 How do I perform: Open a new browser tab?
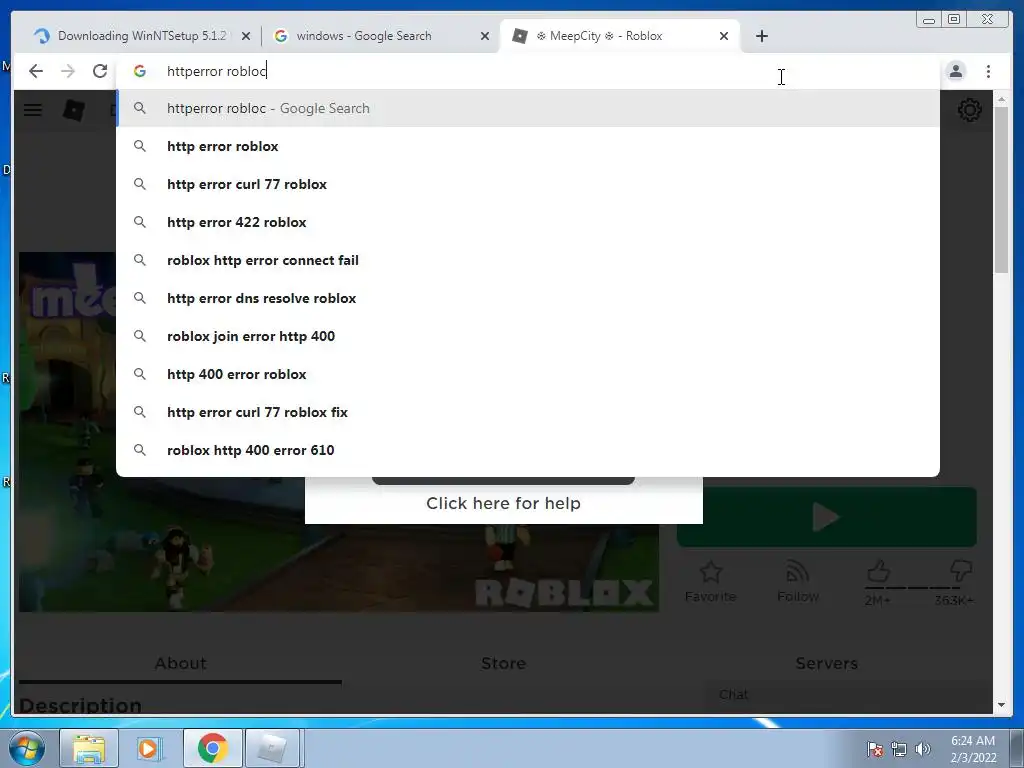click(x=761, y=36)
